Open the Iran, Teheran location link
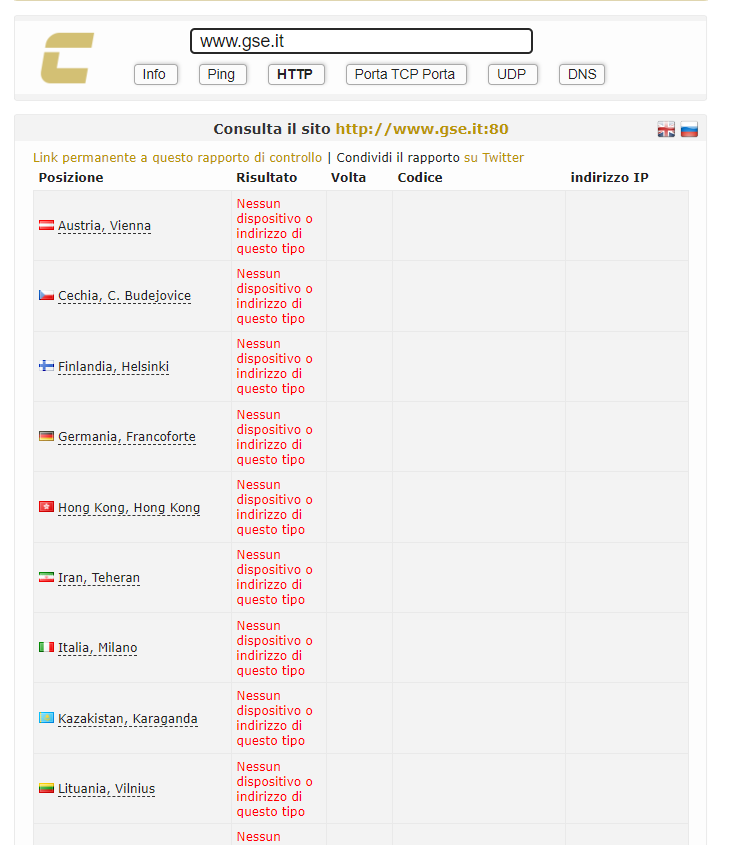The width and height of the screenshot is (748, 845). pyautogui.click(x=98, y=578)
